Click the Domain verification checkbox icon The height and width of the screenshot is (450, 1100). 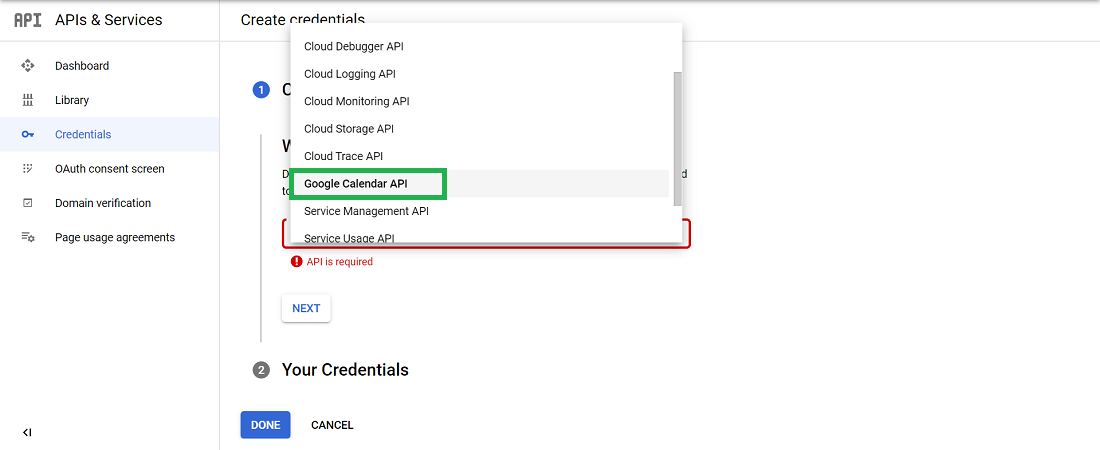pyautogui.click(x=27, y=203)
